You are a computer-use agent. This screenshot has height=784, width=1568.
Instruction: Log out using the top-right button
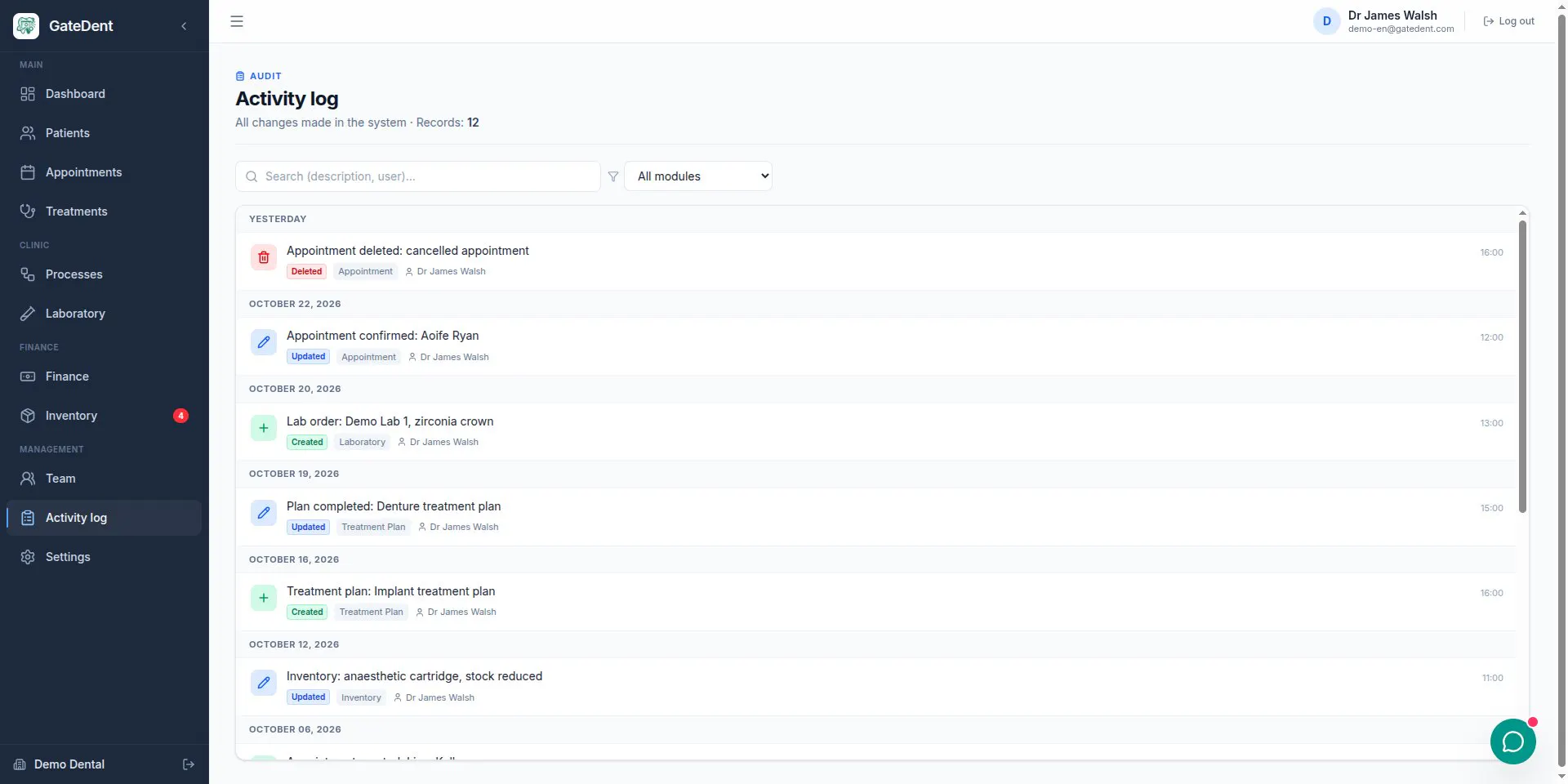pos(1509,21)
